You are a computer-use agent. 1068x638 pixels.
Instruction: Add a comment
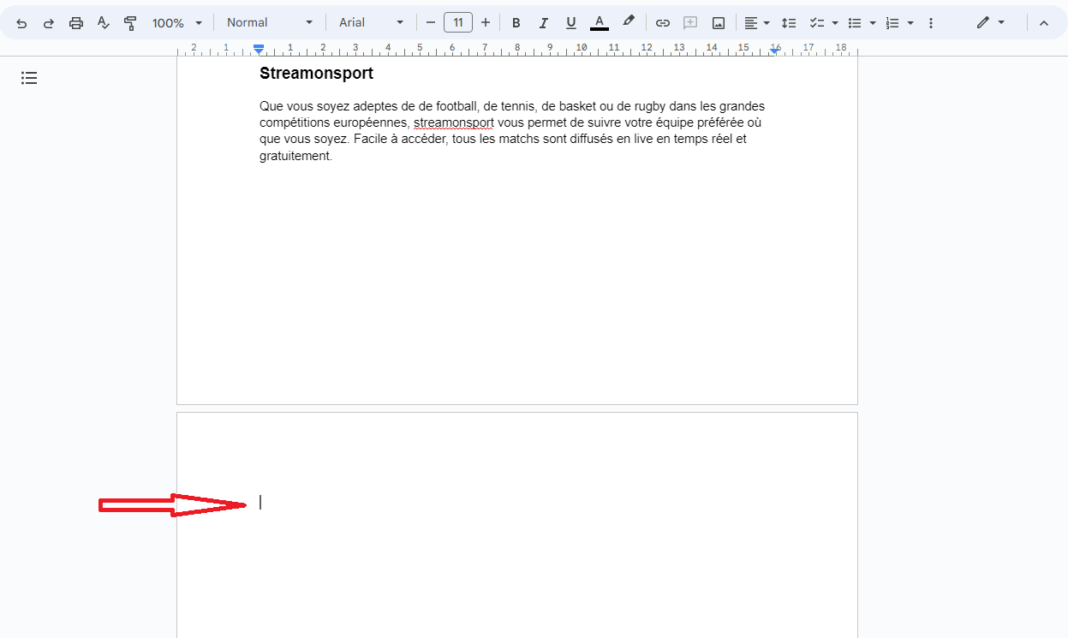point(690,22)
